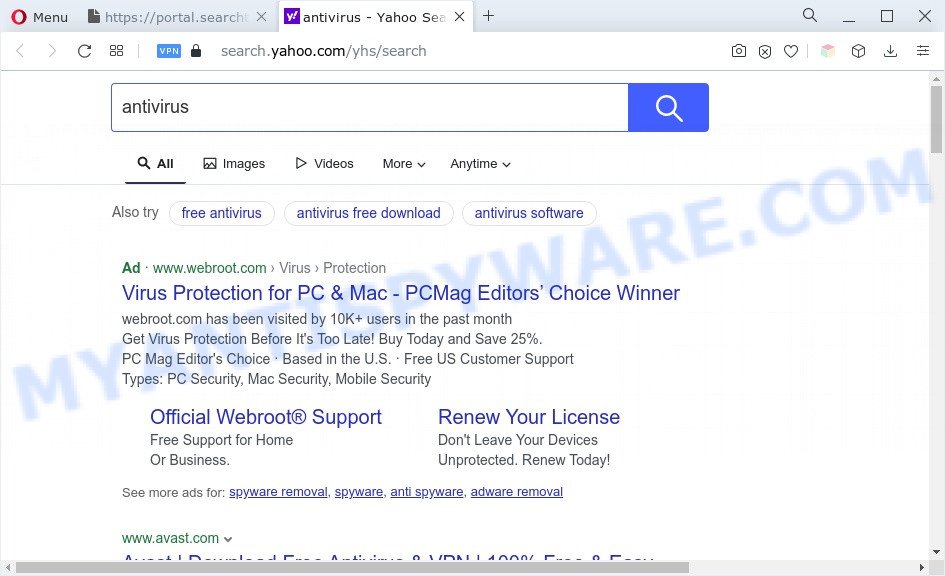Open a new tab with plus icon
The height and width of the screenshot is (576, 945).
point(489,16)
